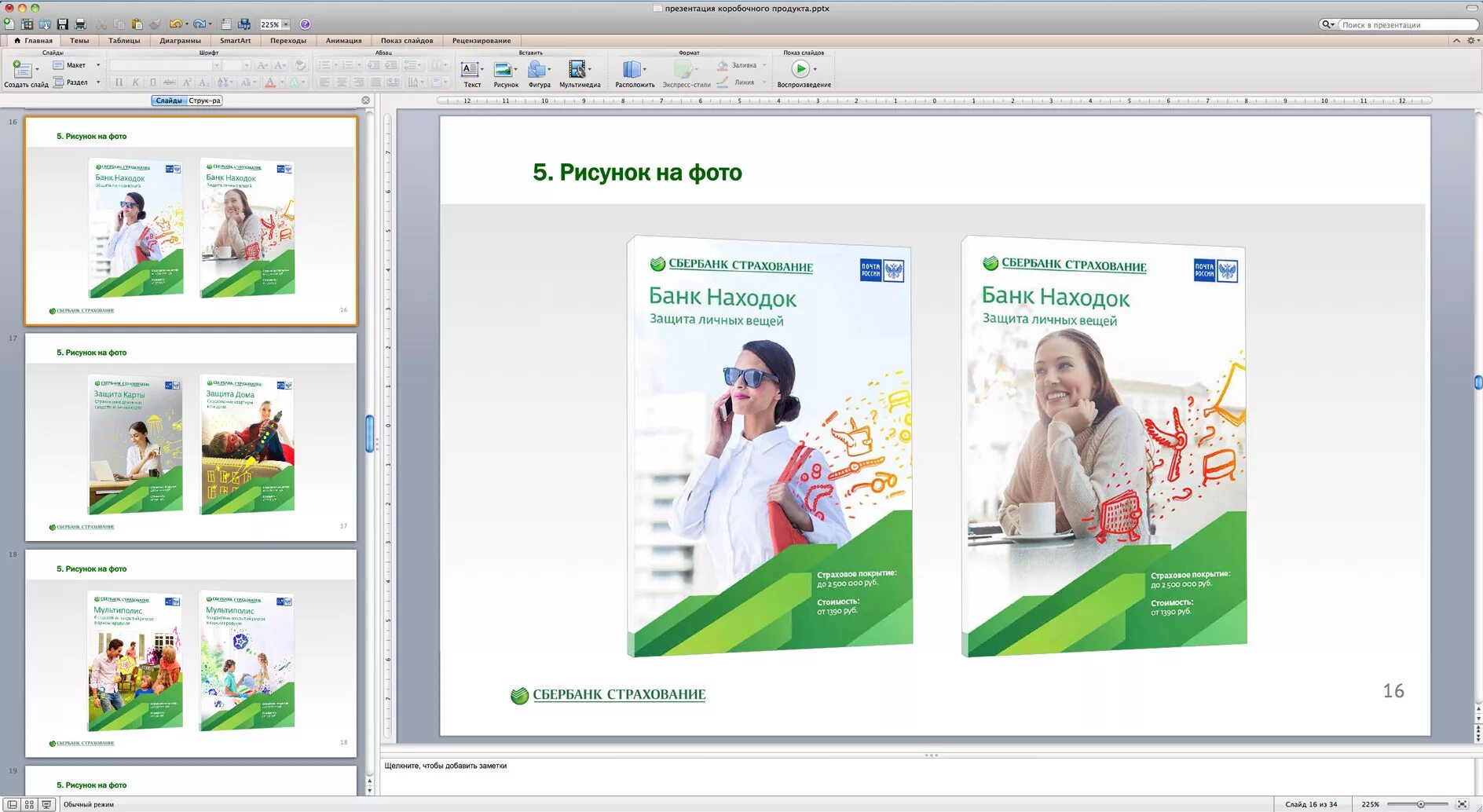Click the Раздел section button
This screenshot has height=812, width=1483.
70,82
